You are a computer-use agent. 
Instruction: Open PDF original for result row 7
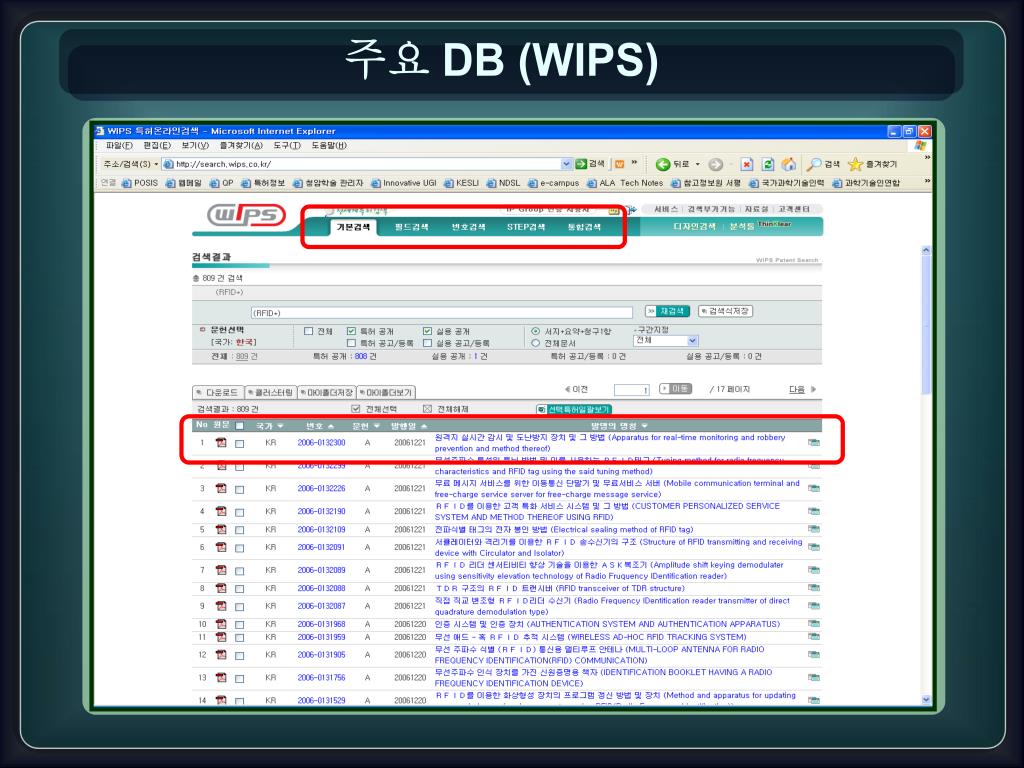tap(221, 569)
